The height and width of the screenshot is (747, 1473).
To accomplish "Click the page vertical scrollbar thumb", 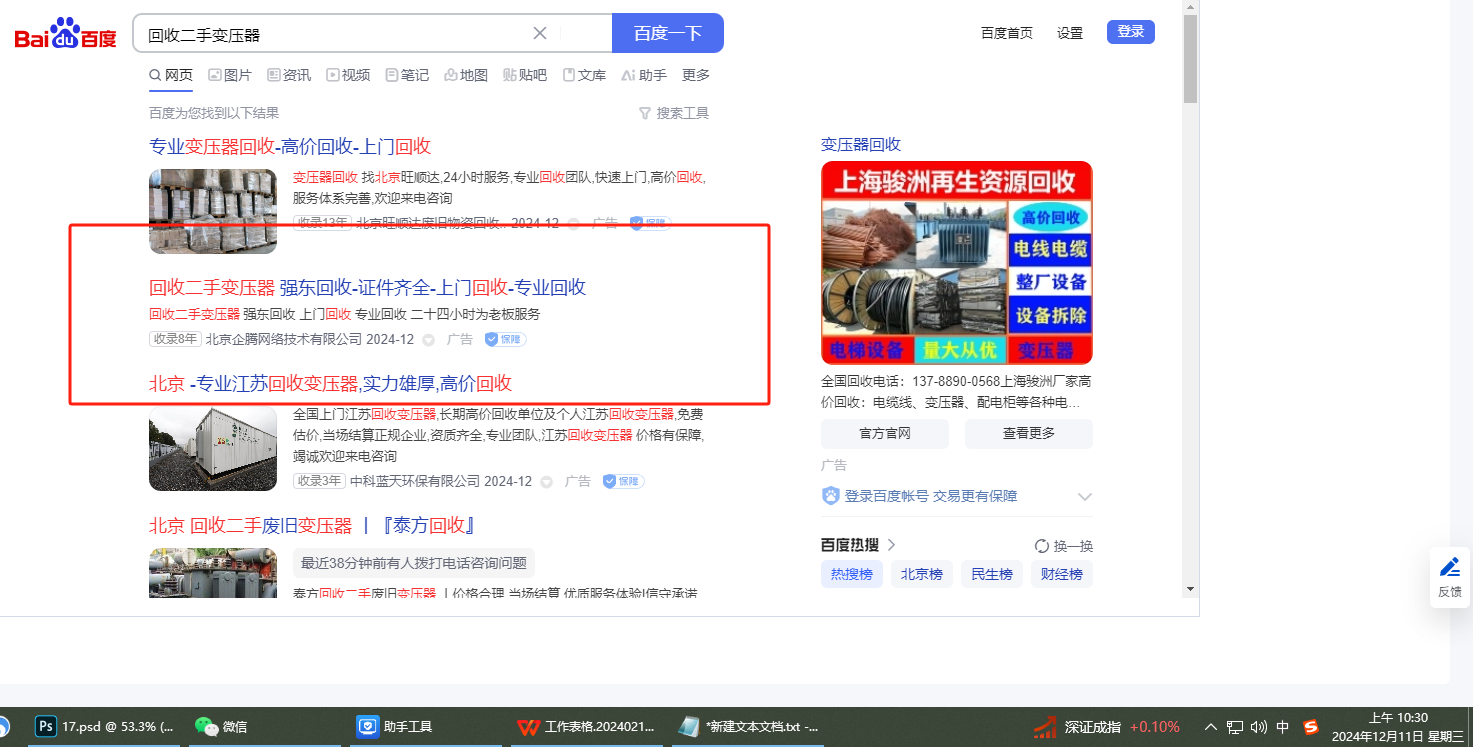I will click(x=1190, y=59).
